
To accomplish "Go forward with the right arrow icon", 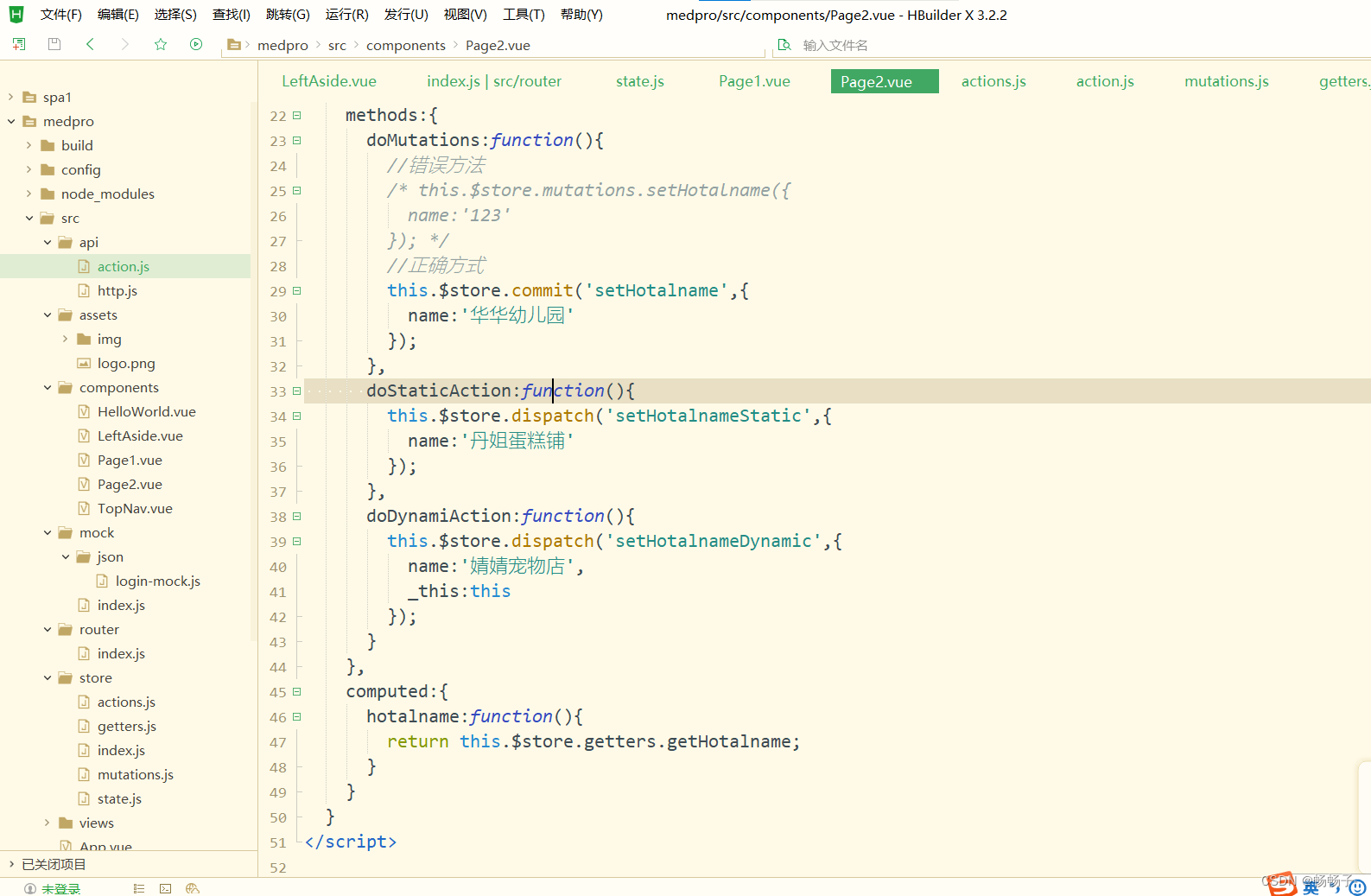I will (125, 44).
